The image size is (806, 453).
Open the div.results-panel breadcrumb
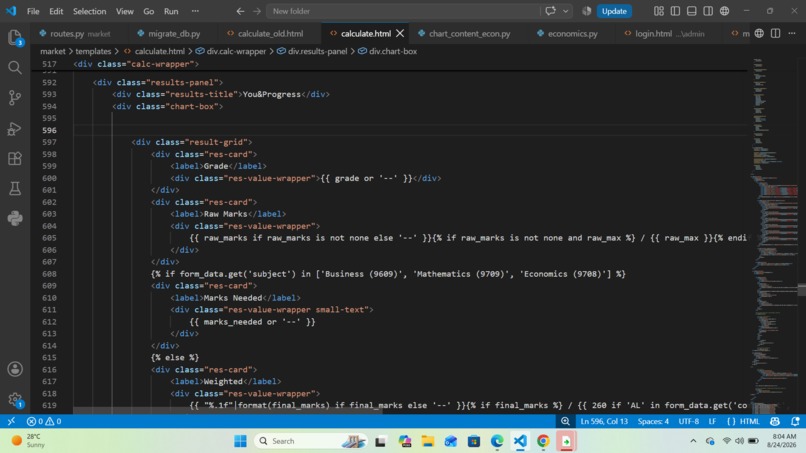coord(312,51)
